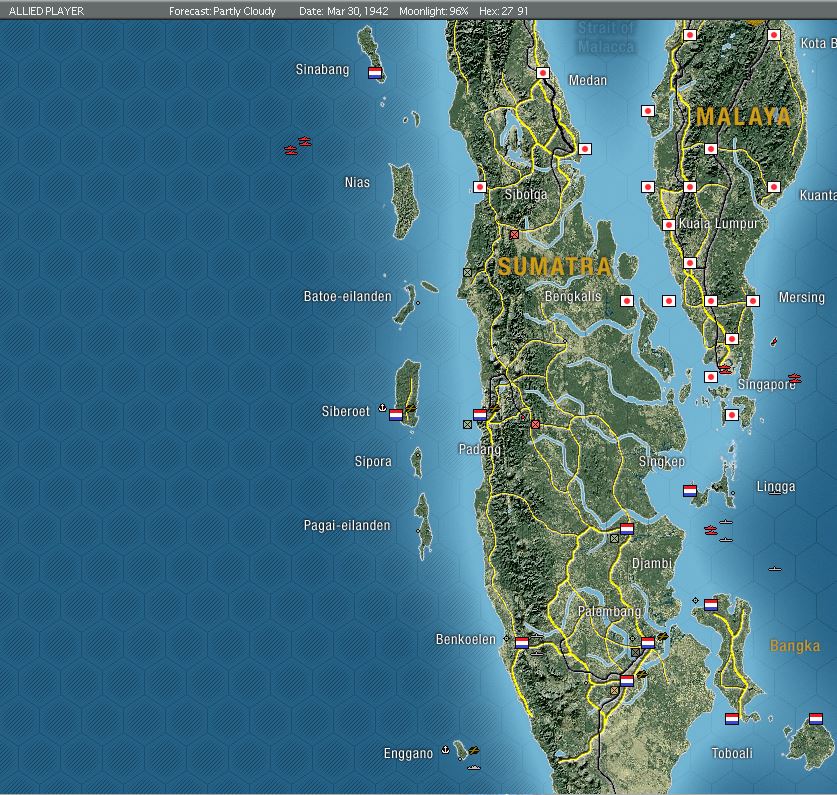Click the "Date: Mar 30, 1942" text
Image resolution: width=837 pixels, height=795 pixels.
pos(343,11)
